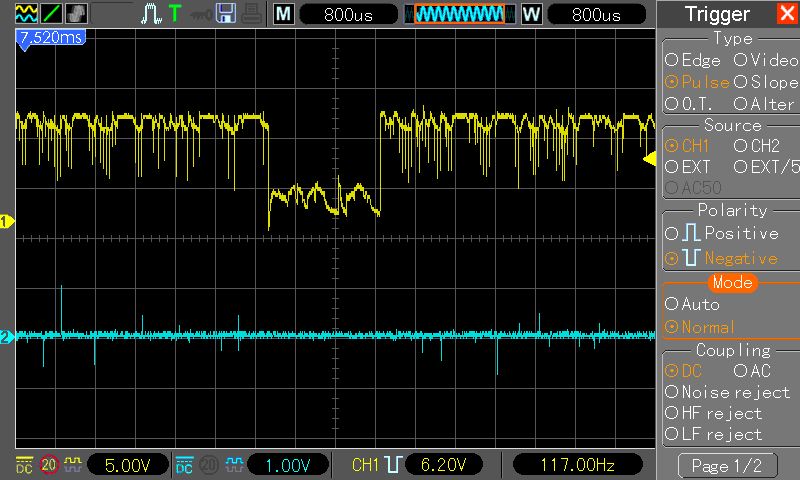Open the Mode section header
Screen dimensions: 800x480
(x=733, y=283)
